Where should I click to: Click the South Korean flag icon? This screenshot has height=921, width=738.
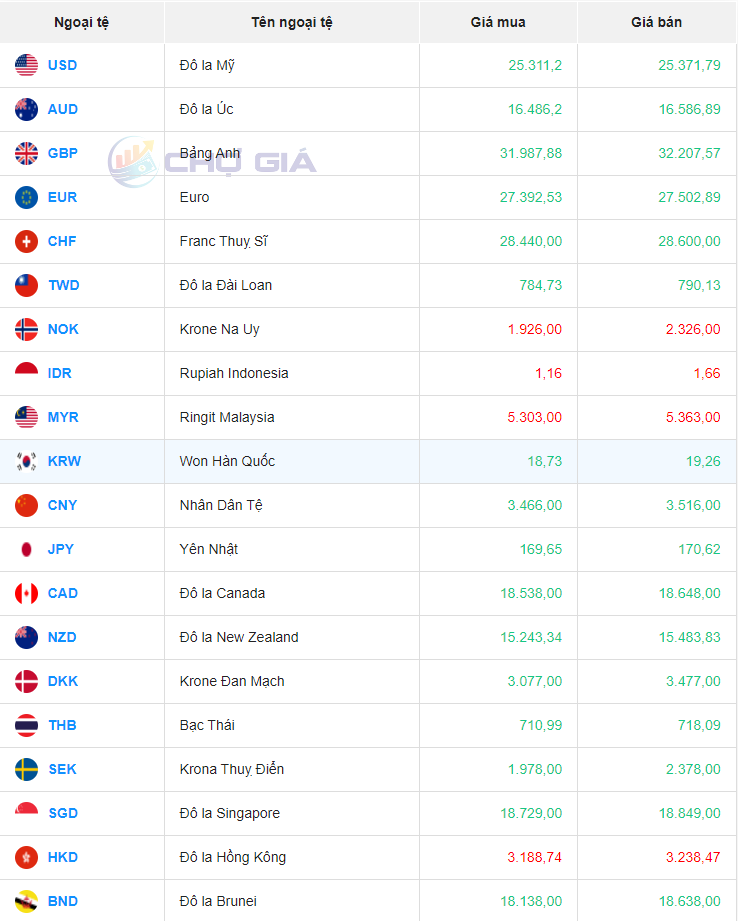(27, 462)
